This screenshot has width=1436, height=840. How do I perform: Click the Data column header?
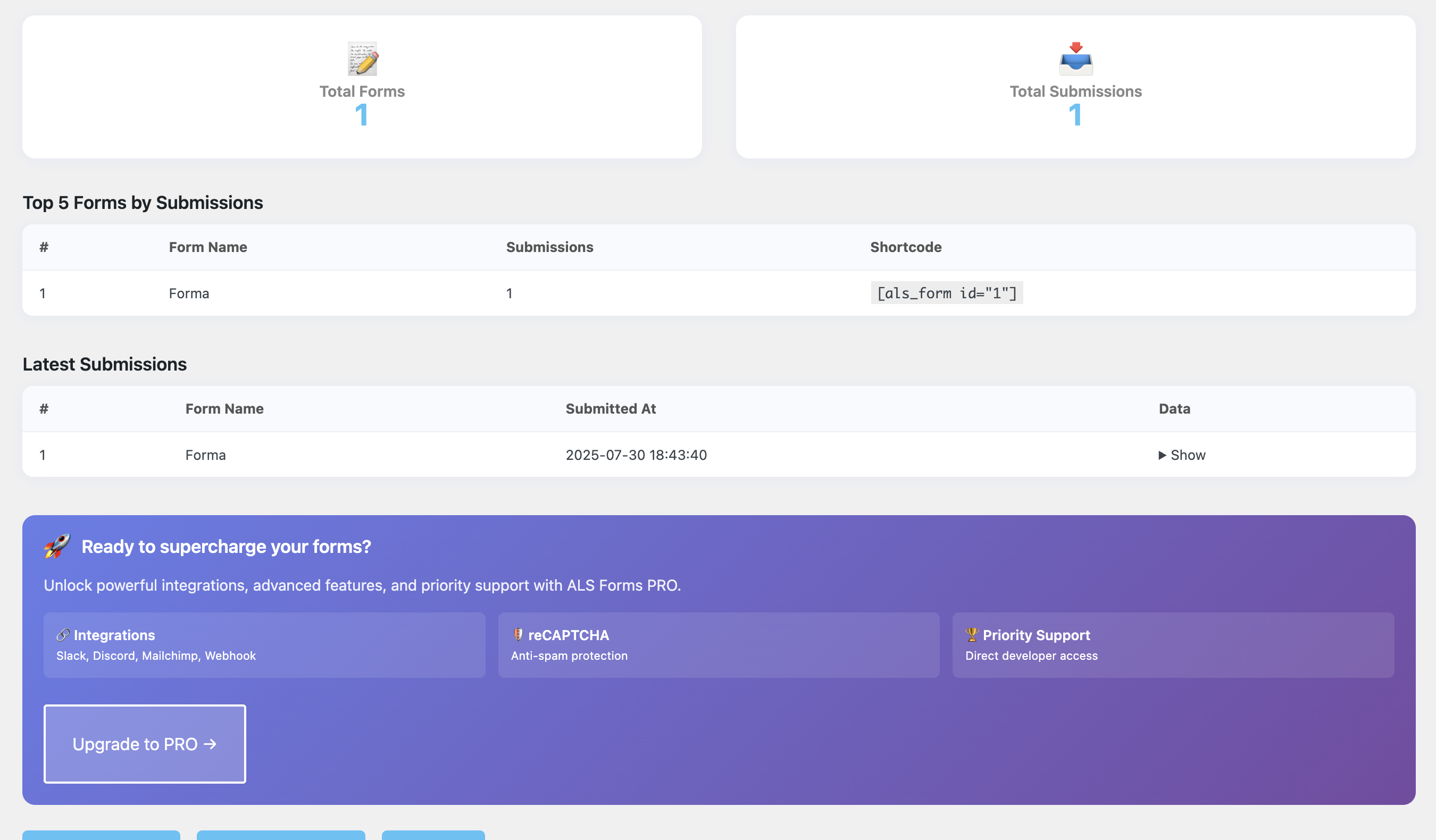pos(1174,409)
